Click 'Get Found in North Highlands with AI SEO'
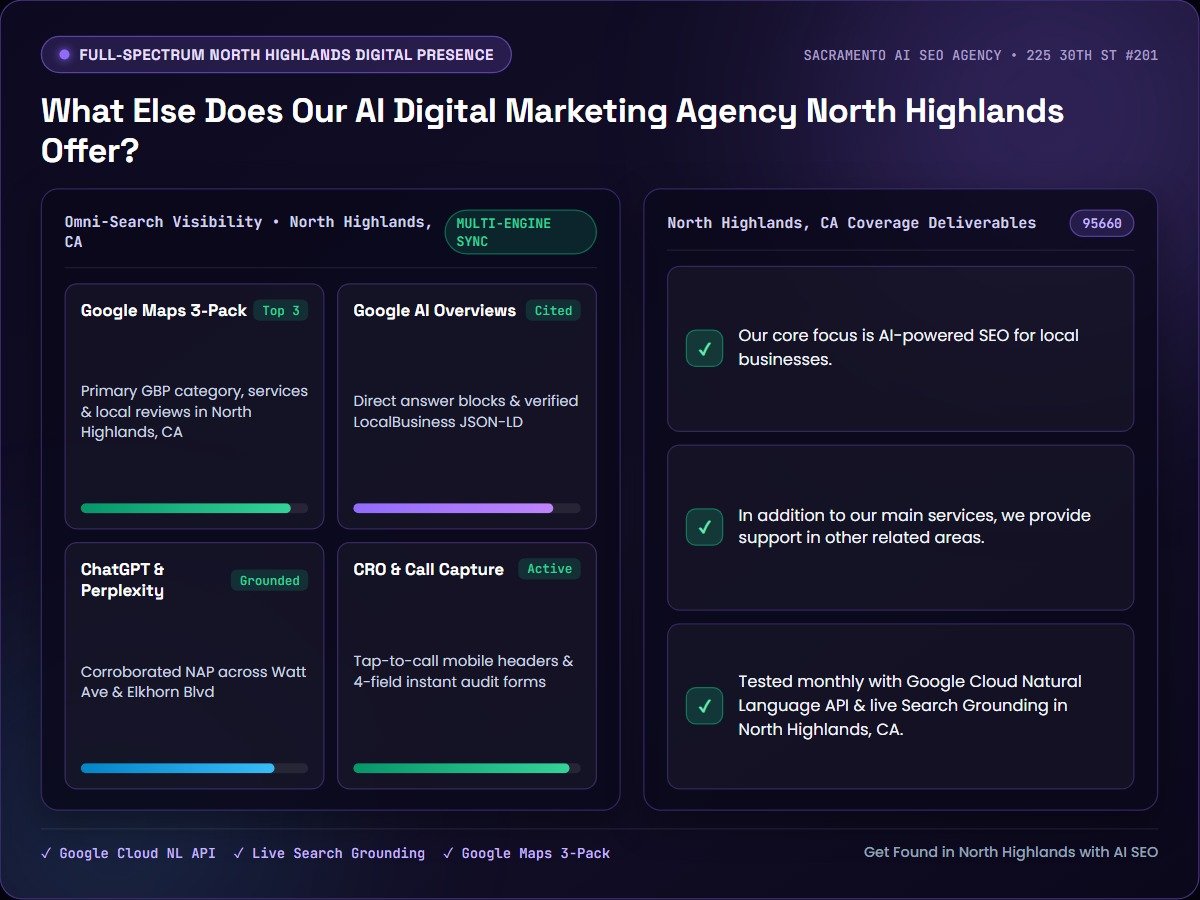Image resolution: width=1200 pixels, height=900 pixels. 1011,852
